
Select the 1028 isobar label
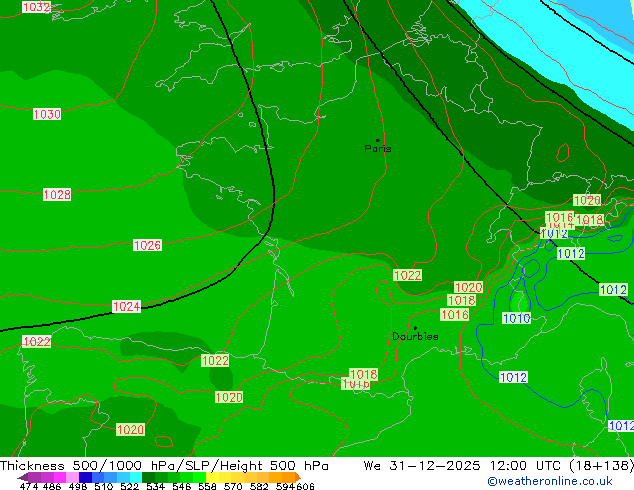[x=57, y=194]
